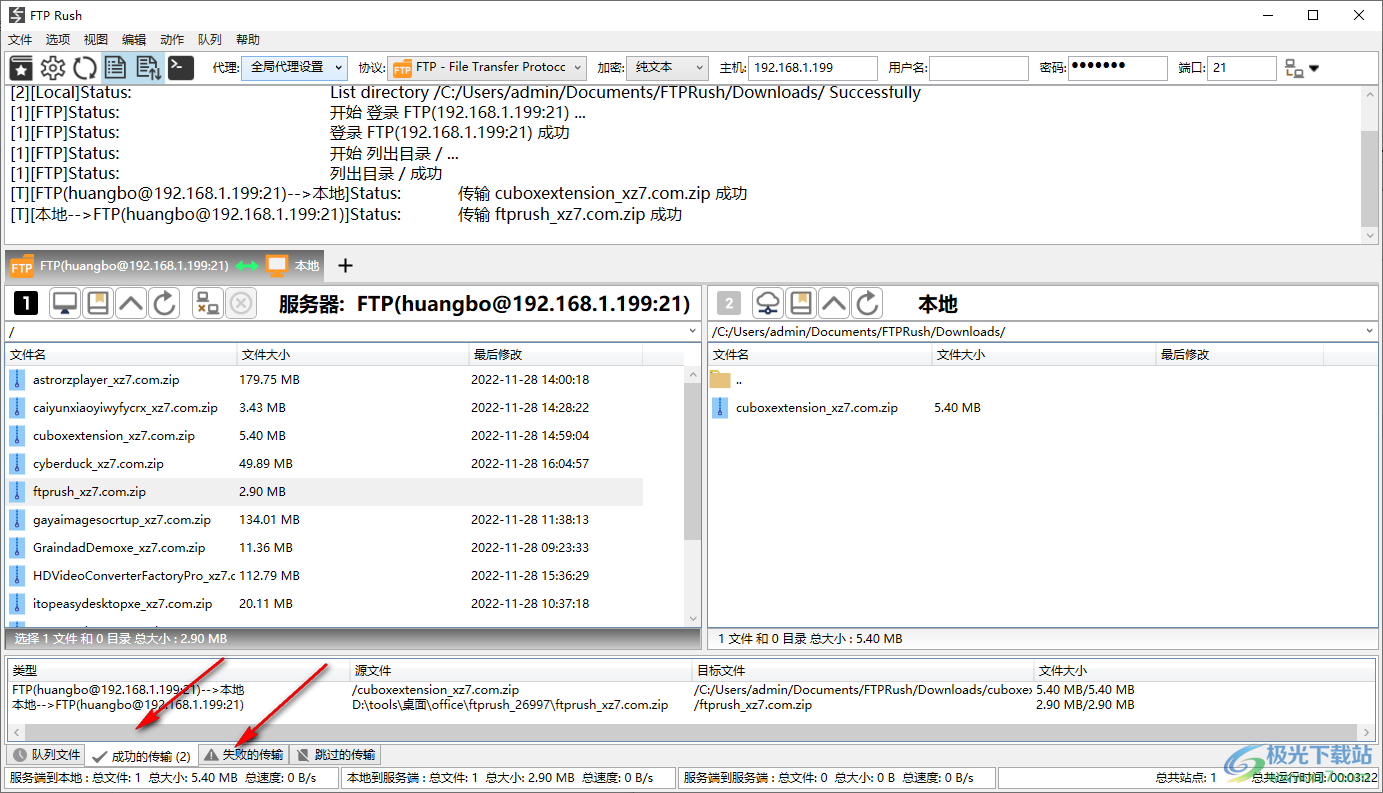
Task: Select cuboxextension_xz7.com.zip in local pane
Action: [1016, 408]
